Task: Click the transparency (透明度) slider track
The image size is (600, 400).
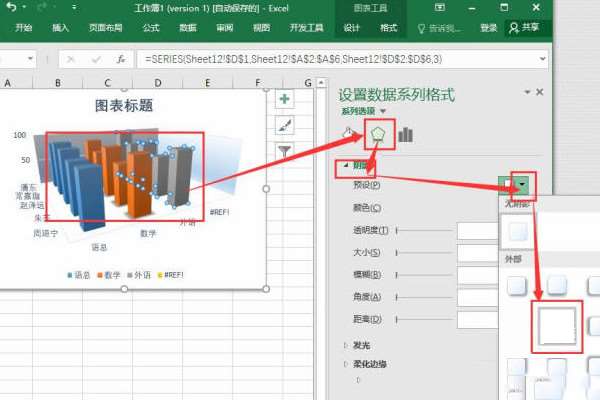Action: pyautogui.click(x=424, y=230)
